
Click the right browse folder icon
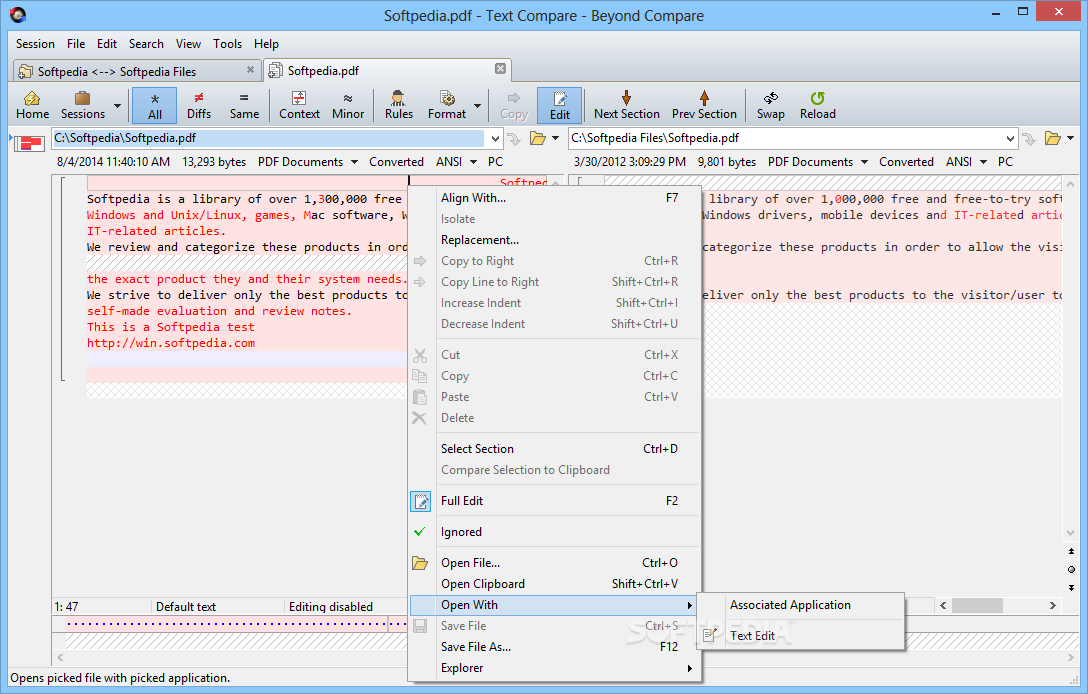coord(1053,138)
